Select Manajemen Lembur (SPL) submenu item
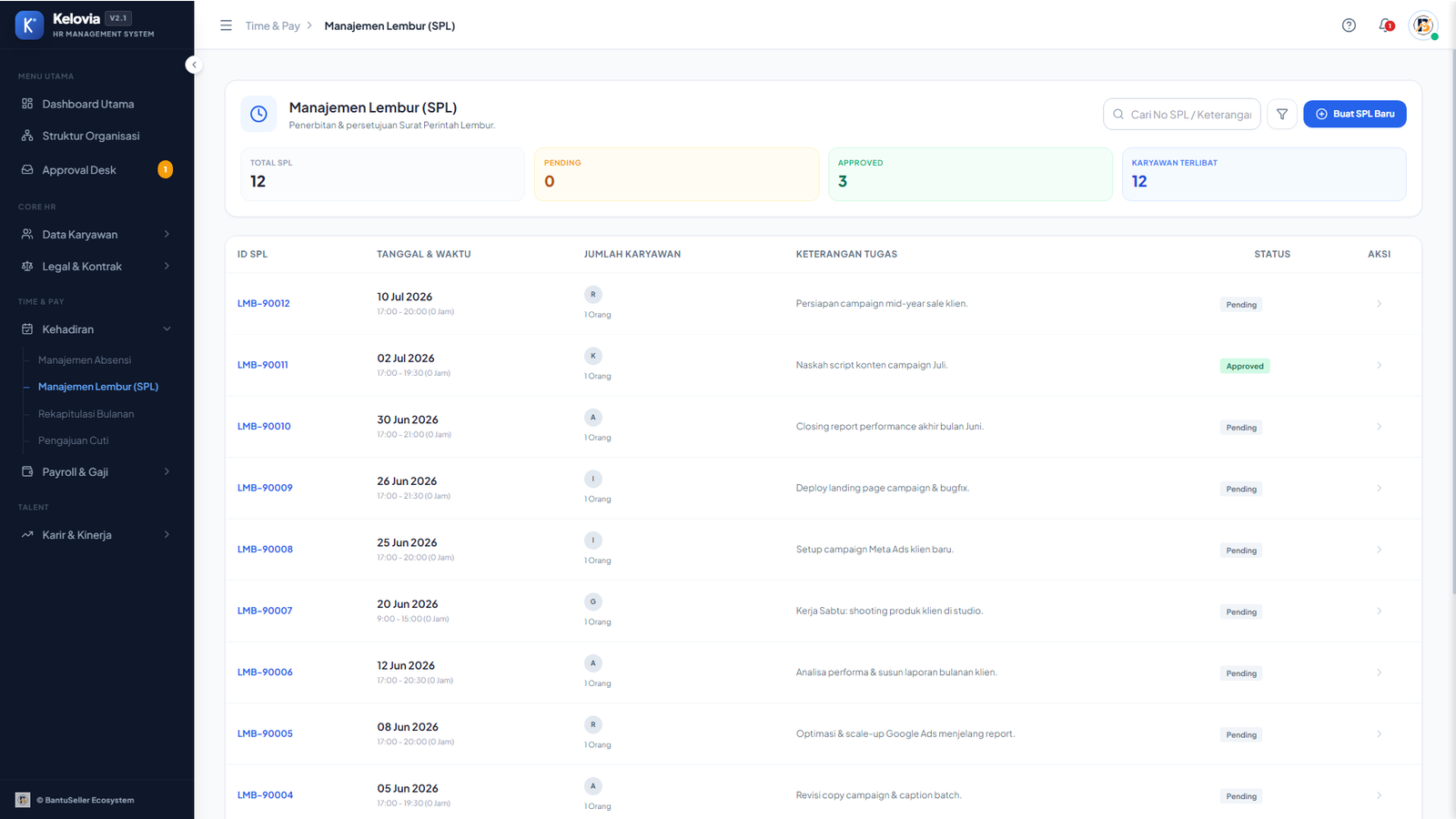This screenshot has height=819, width=1456. (98, 387)
